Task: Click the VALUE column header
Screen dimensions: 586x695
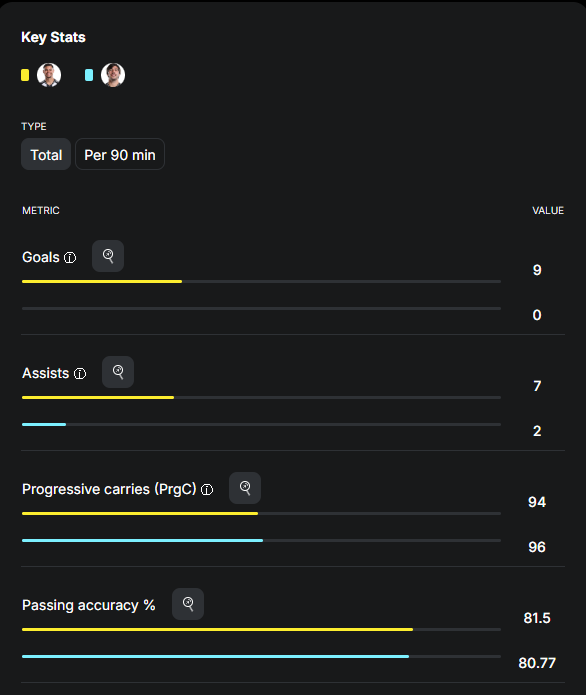Action: (x=548, y=211)
